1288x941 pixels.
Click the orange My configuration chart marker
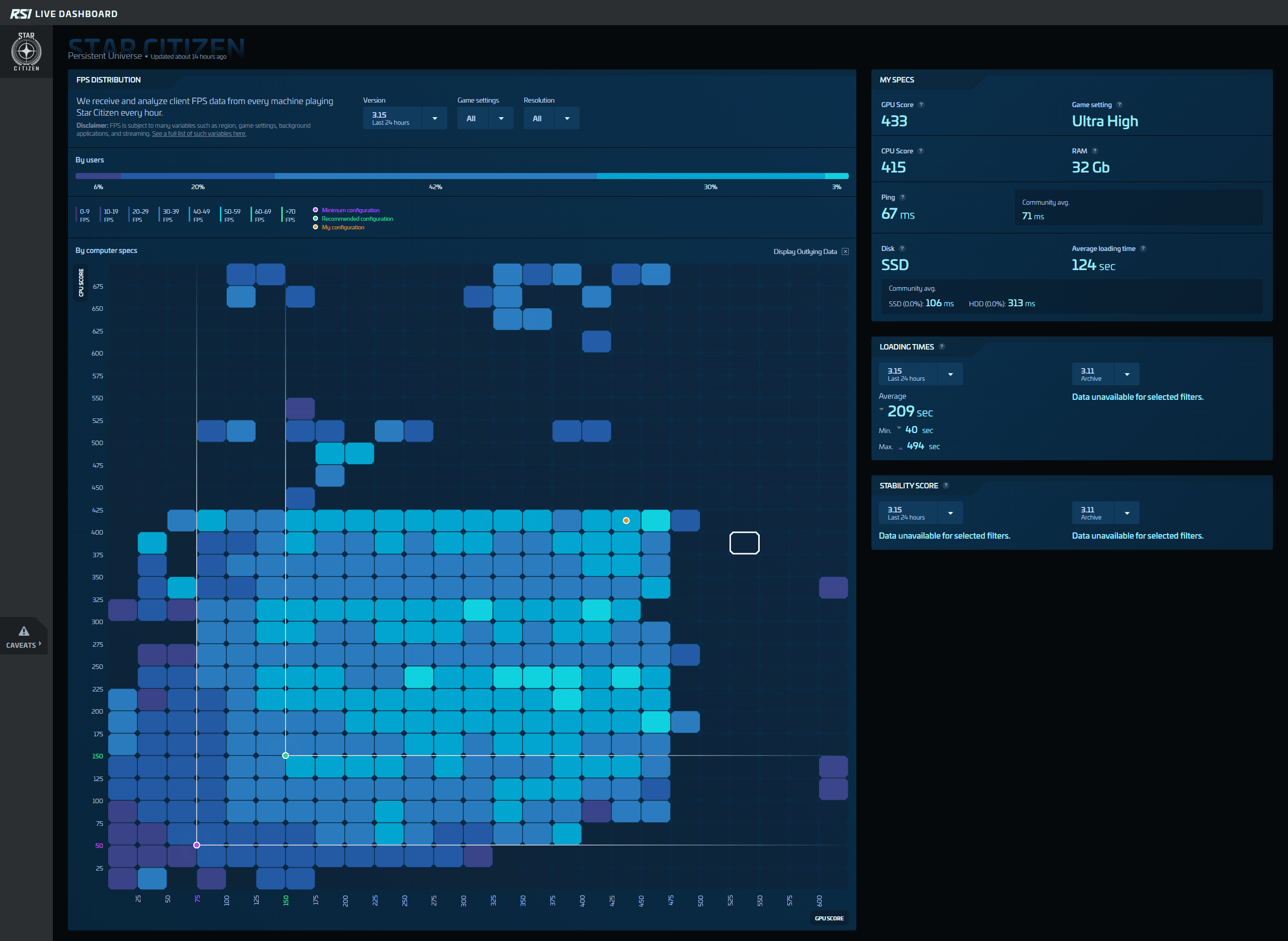[626, 521]
